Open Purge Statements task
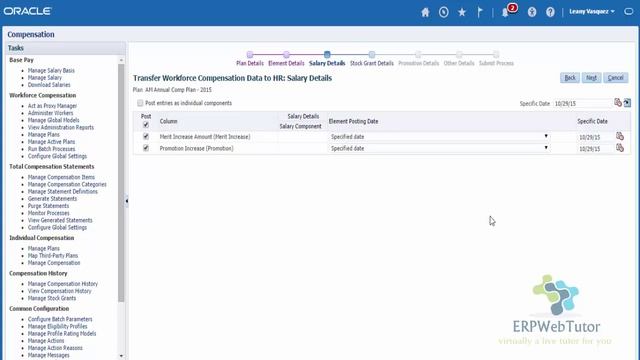Image resolution: width=640 pixels, height=360 pixels. click(48, 206)
